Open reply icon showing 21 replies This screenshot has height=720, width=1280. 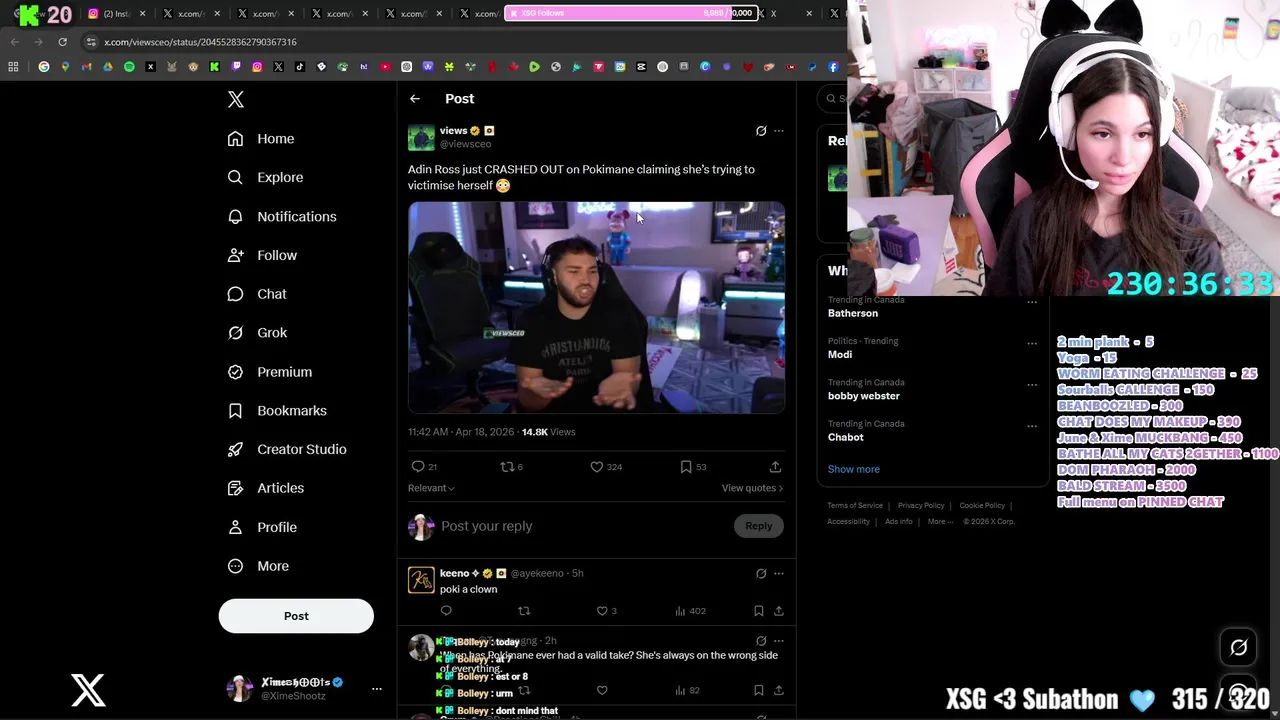(x=425, y=467)
